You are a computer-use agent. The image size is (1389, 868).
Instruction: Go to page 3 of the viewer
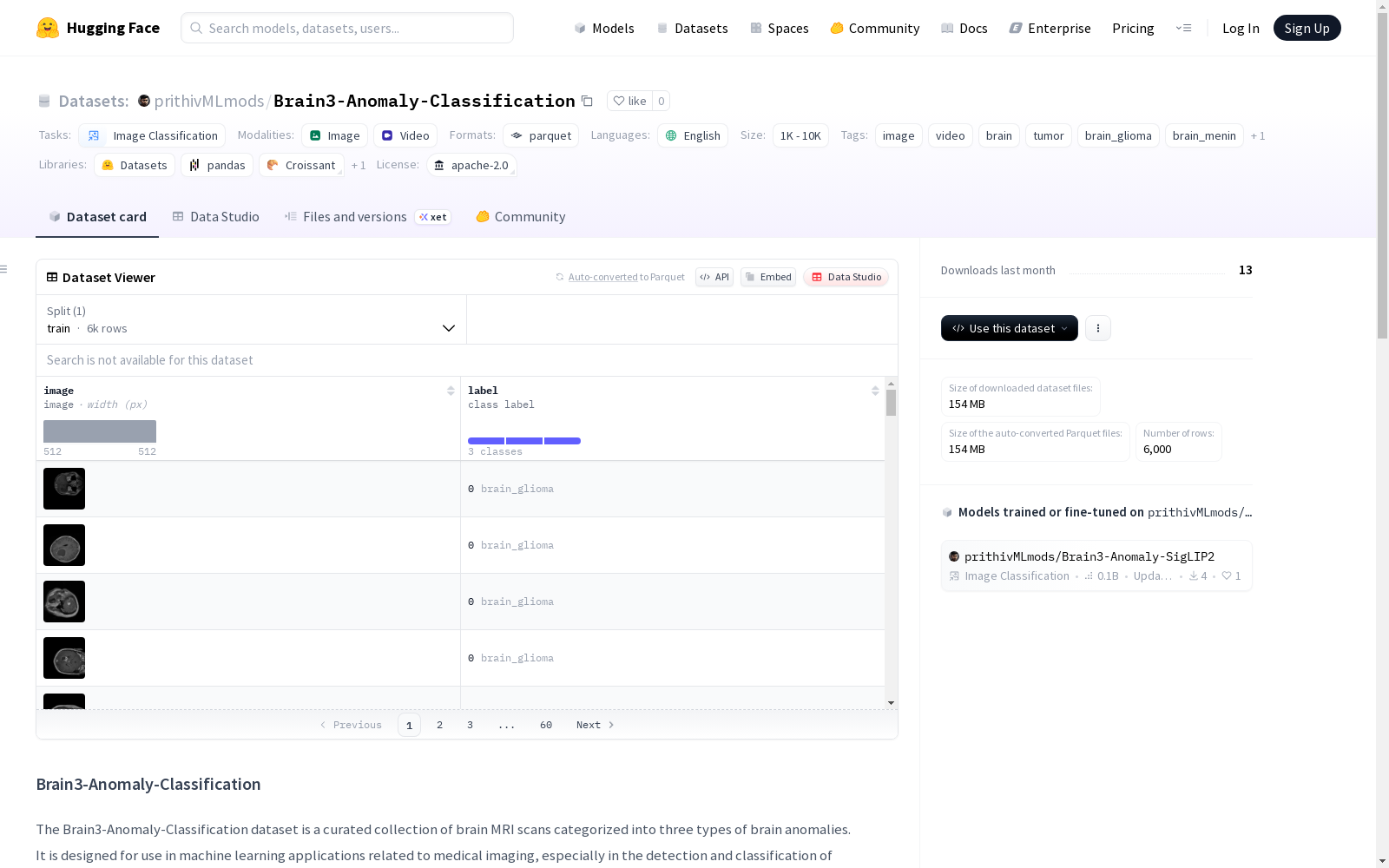471,725
